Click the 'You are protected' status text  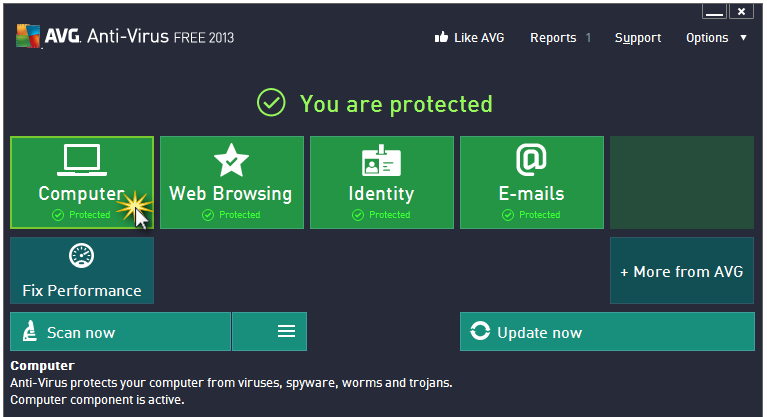[396, 104]
